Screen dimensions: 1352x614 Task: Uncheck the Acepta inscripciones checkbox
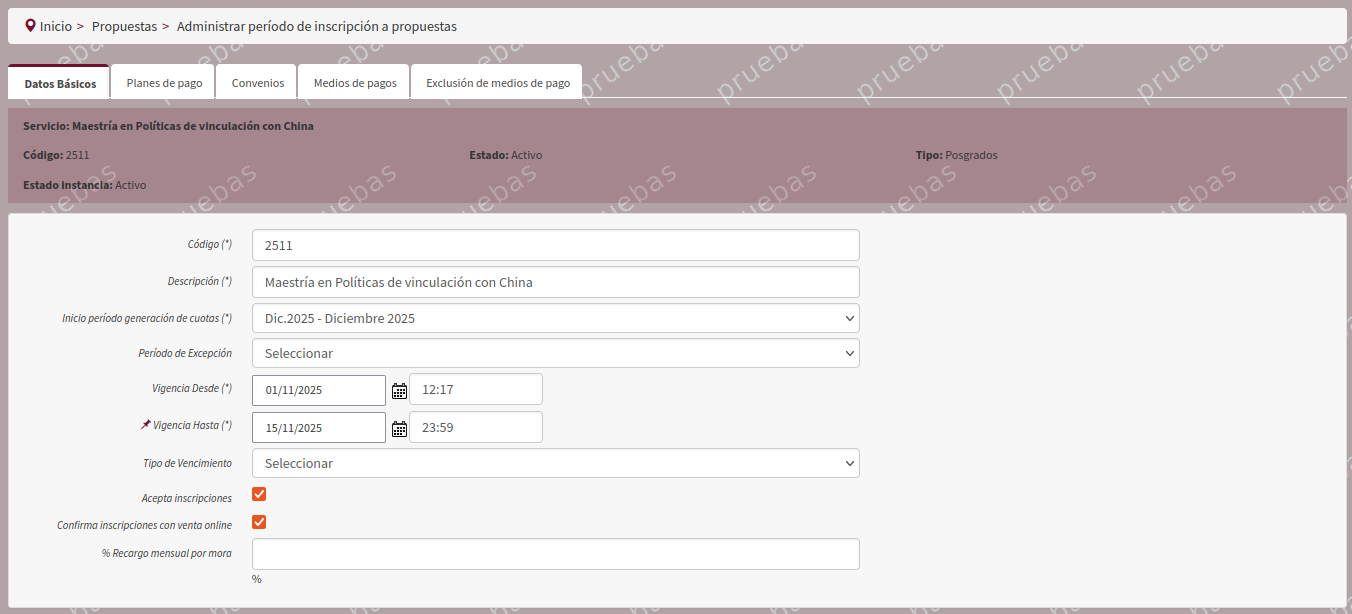point(259,494)
